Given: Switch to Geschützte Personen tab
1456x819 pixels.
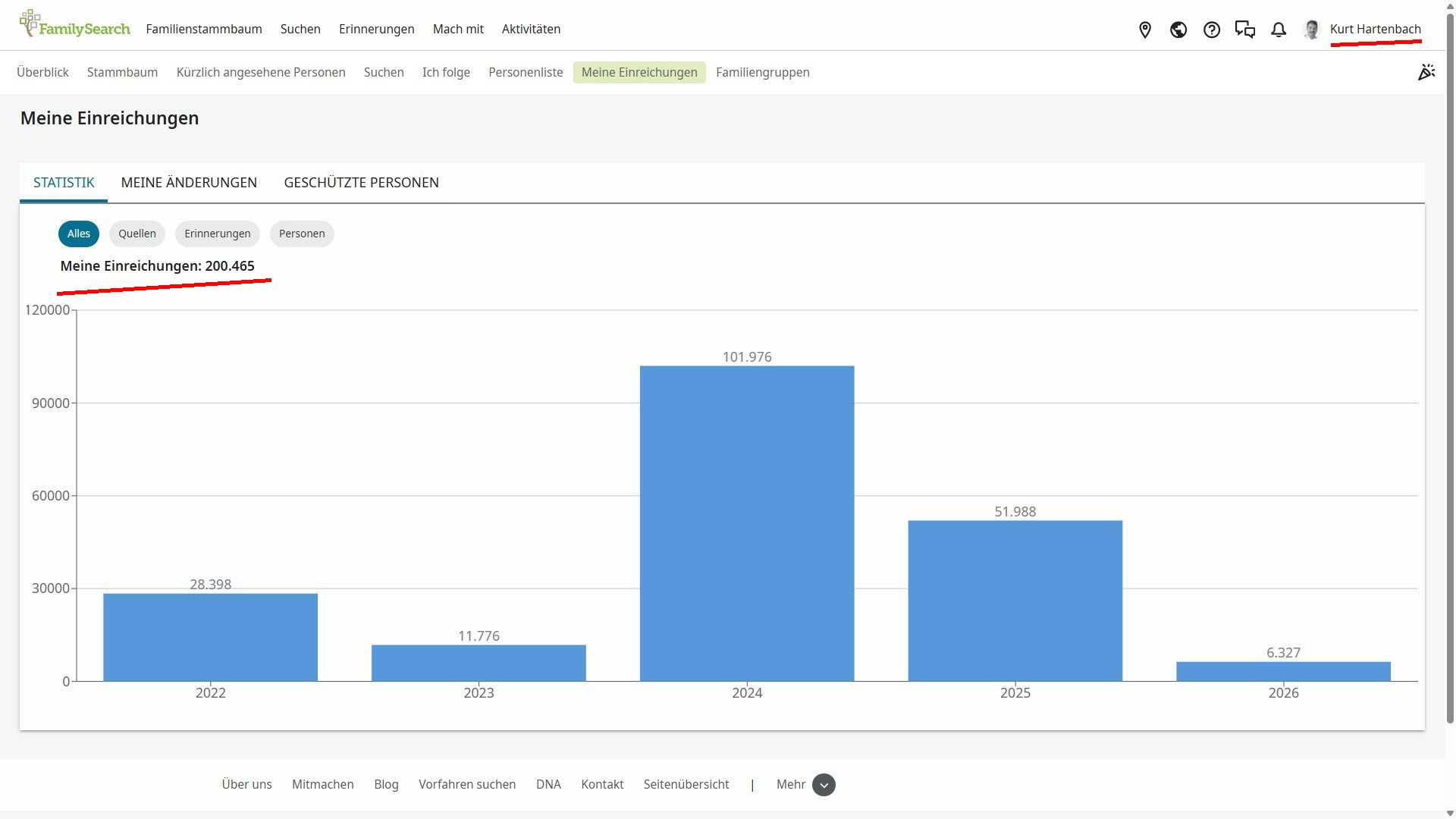Looking at the screenshot, I should pyautogui.click(x=361, y=183).
